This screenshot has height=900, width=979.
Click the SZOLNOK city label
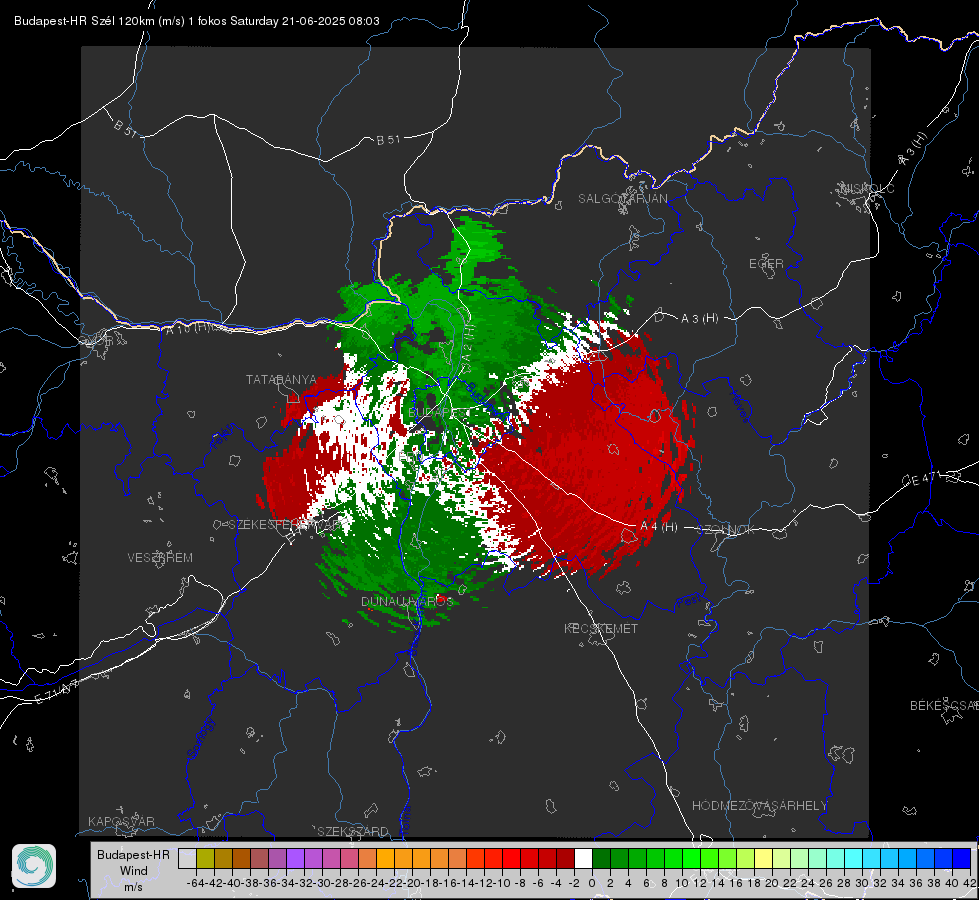point(726,530)
